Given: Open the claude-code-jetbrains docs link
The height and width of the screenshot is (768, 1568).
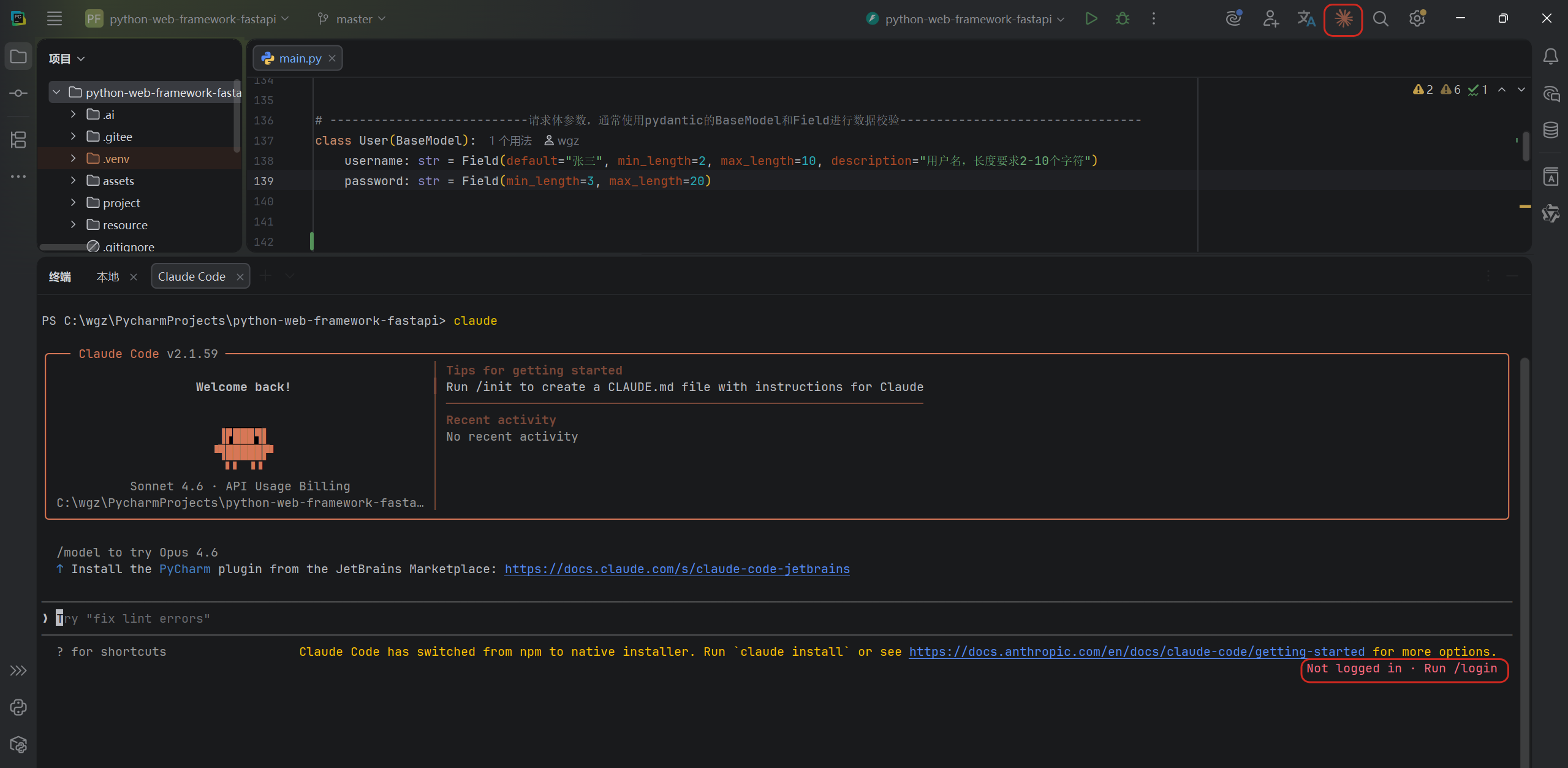Looking at the screenshot, I should tap(677, 569).
